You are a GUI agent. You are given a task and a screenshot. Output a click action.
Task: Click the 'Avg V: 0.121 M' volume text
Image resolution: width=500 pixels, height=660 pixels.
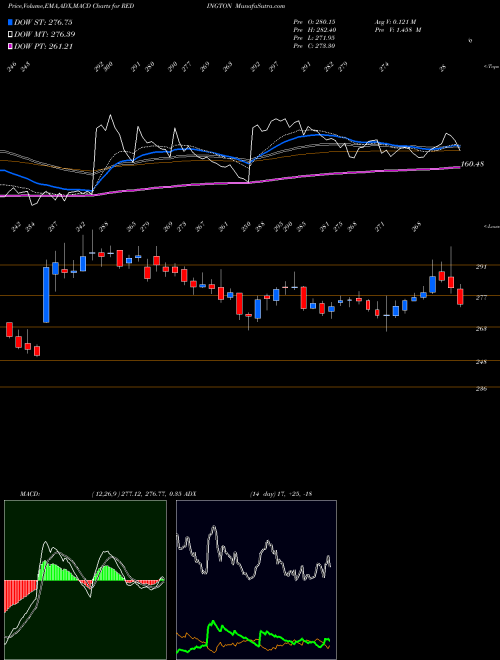click(395, 22)
